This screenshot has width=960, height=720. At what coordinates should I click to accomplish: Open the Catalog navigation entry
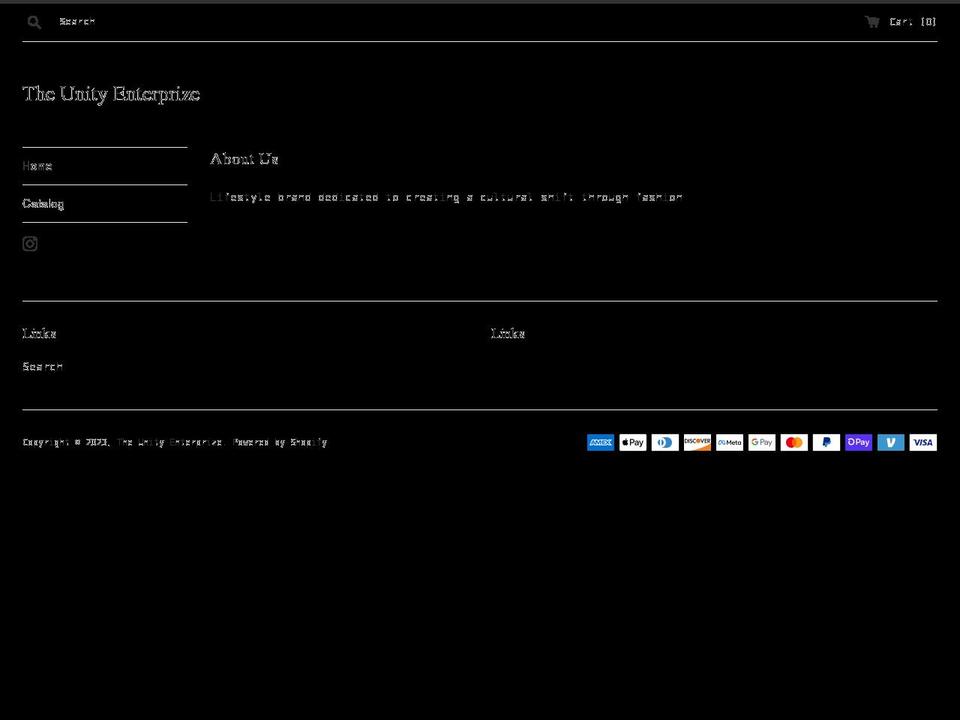(43, 203)
